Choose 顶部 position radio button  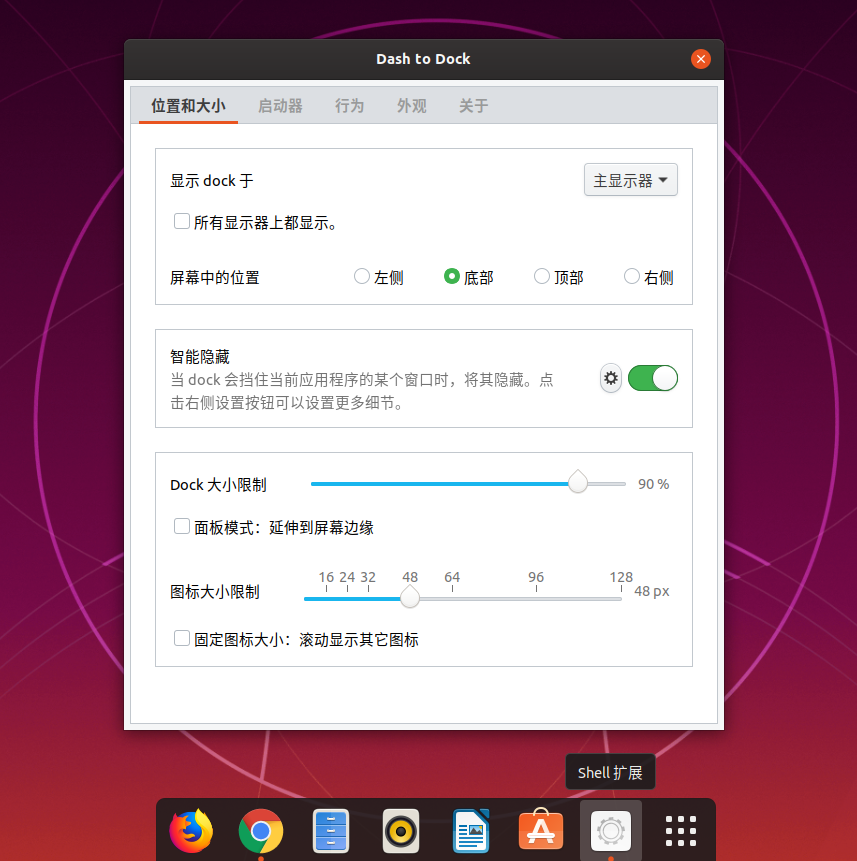(x=542, y=276)
